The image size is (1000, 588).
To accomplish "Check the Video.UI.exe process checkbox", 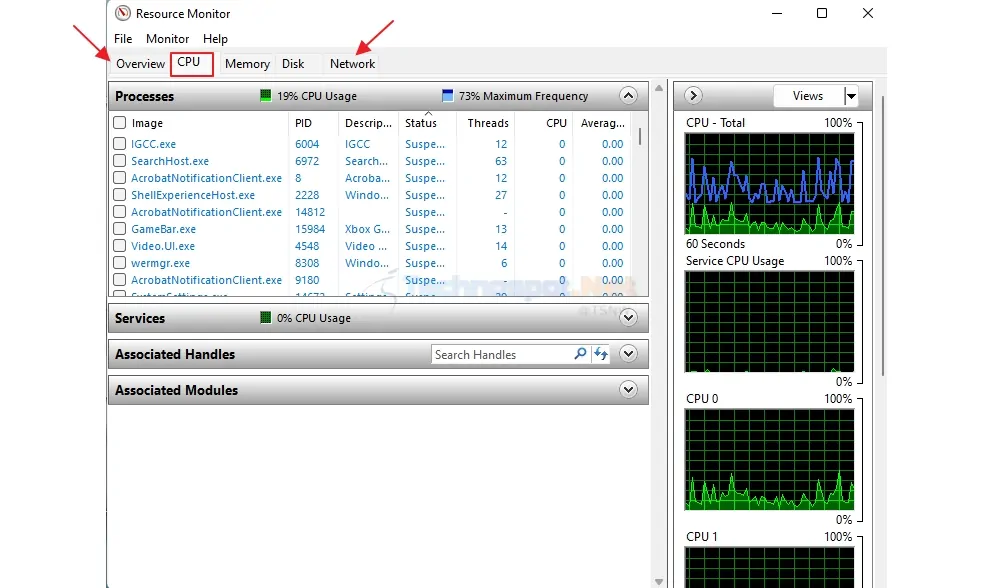I will pos(119,246).
